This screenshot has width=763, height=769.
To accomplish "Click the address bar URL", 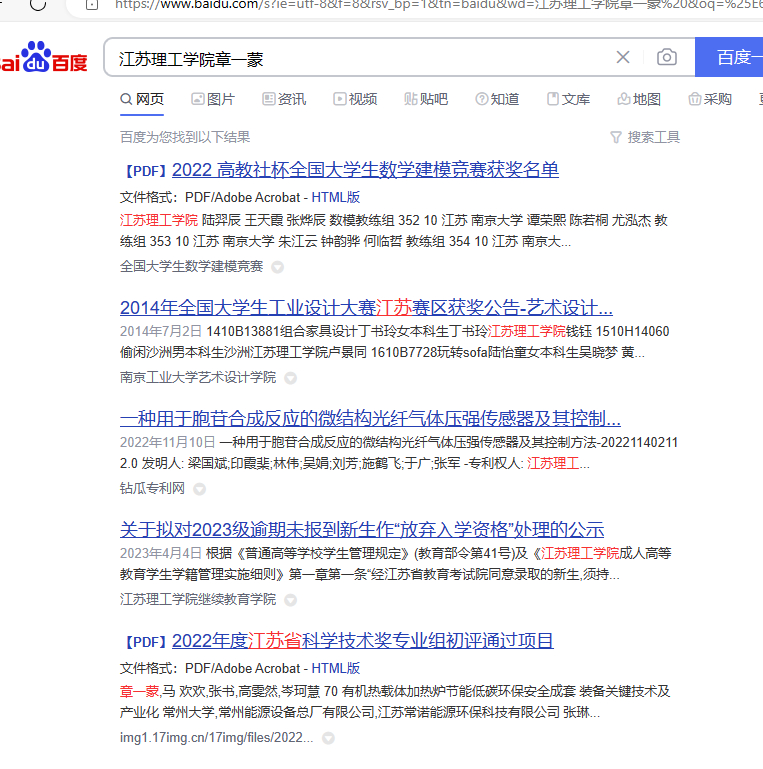I will coord(438,4).
